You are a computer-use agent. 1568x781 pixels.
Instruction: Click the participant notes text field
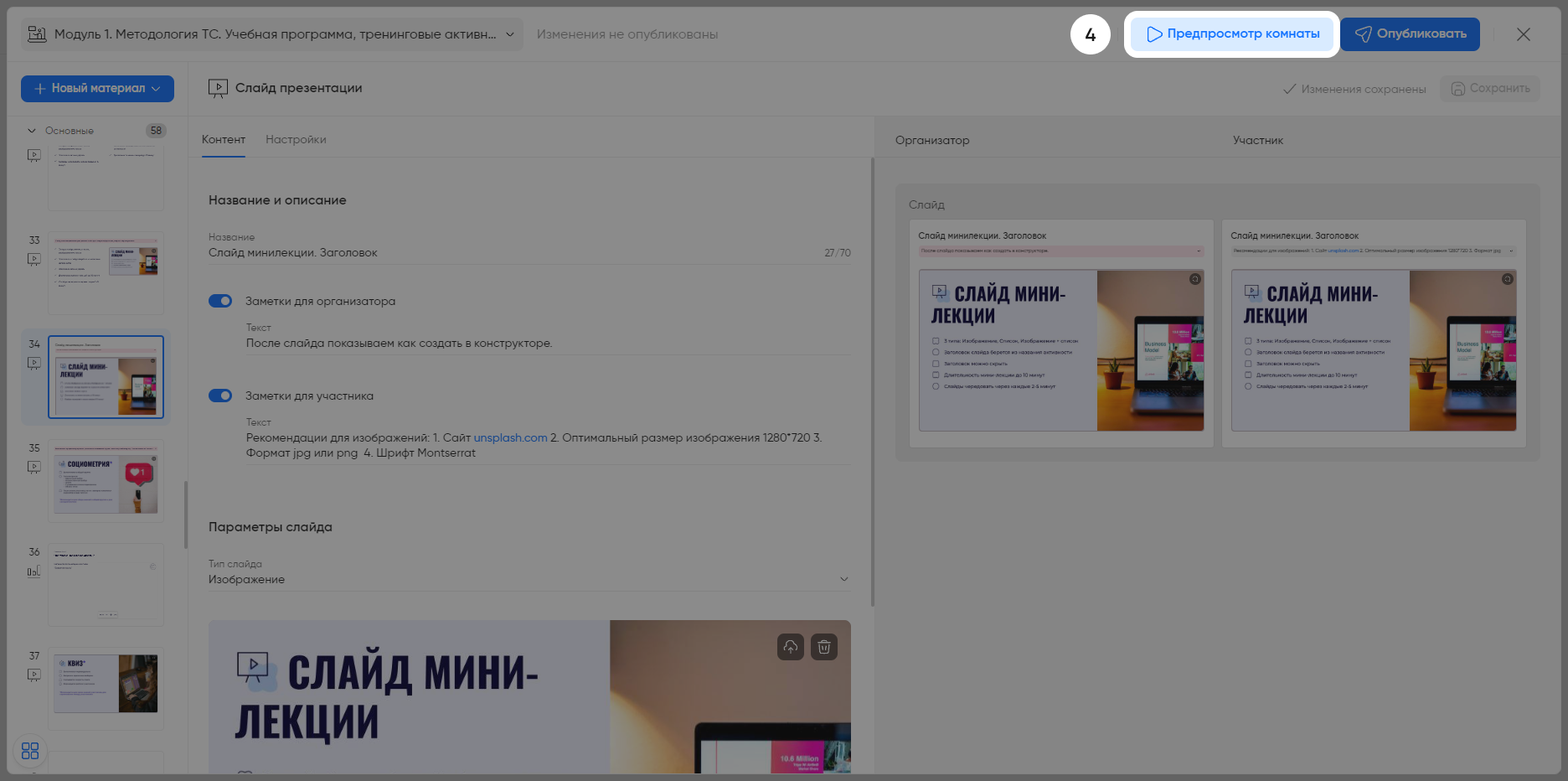[x=549, y=446]
